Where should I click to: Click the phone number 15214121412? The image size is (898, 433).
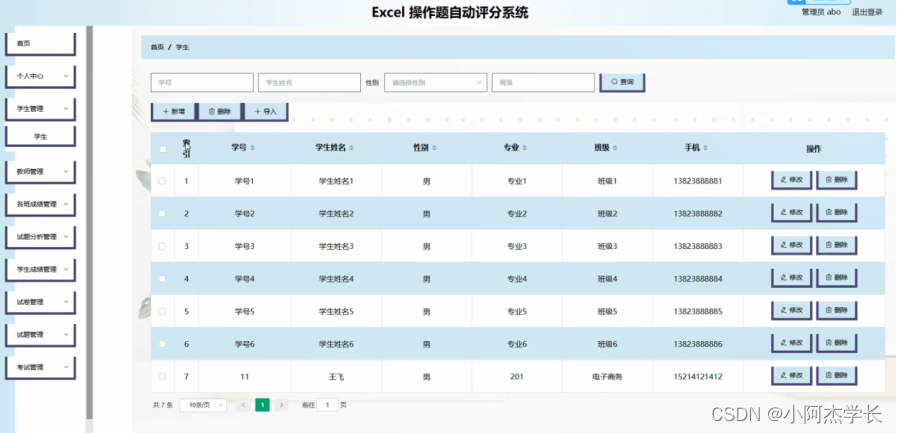click(x=698, y=377)
